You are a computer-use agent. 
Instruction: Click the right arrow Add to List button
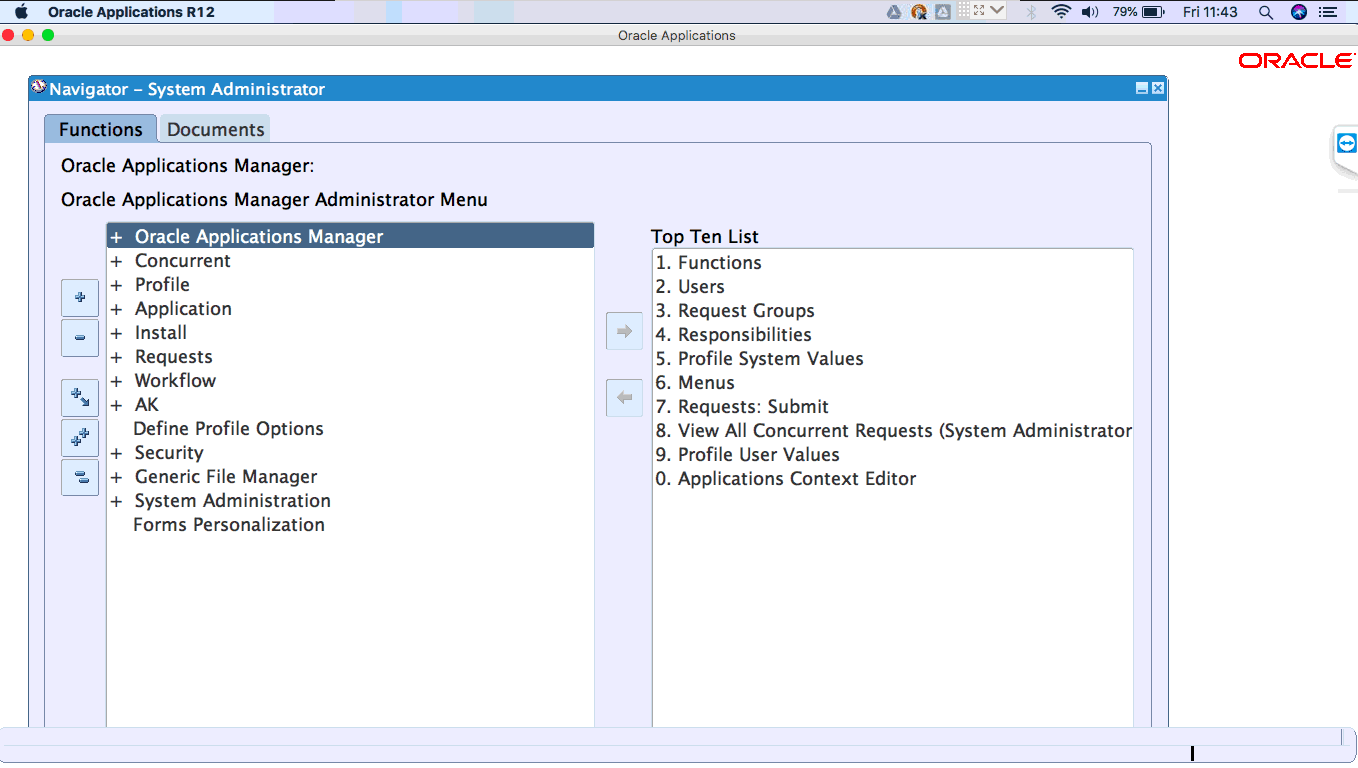[625, 331]
